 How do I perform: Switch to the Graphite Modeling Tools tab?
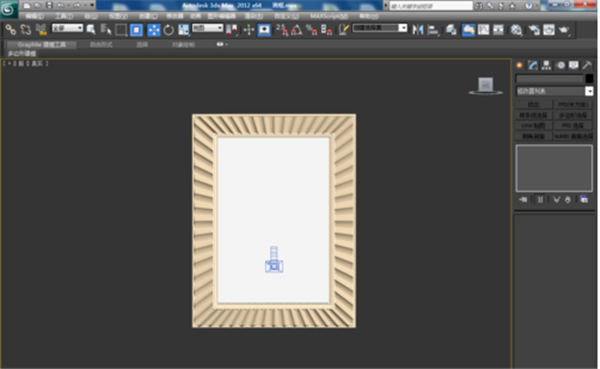point(41,45)
